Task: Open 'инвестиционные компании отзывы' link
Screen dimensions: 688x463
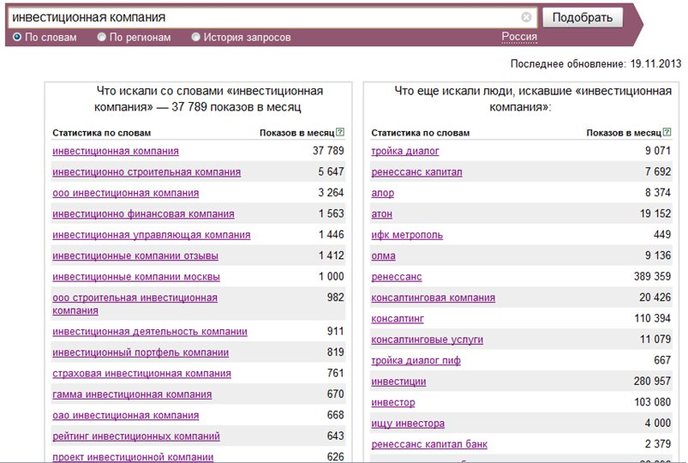Action: tap(135, 256)
